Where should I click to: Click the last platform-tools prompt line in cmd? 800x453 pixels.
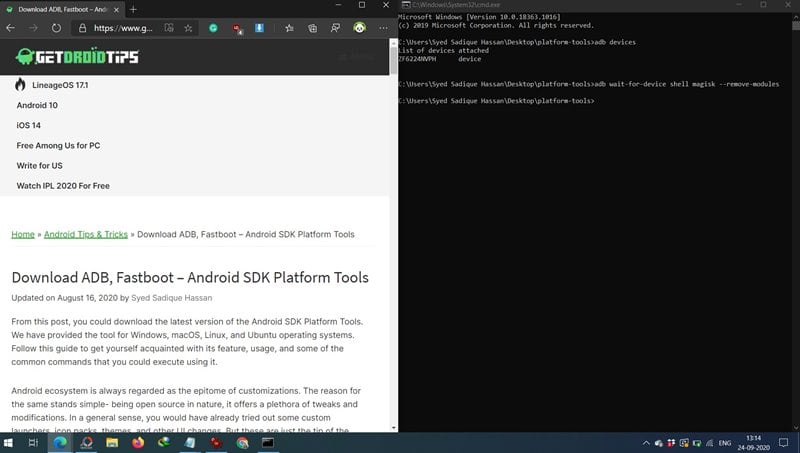(x=496, y=101)
